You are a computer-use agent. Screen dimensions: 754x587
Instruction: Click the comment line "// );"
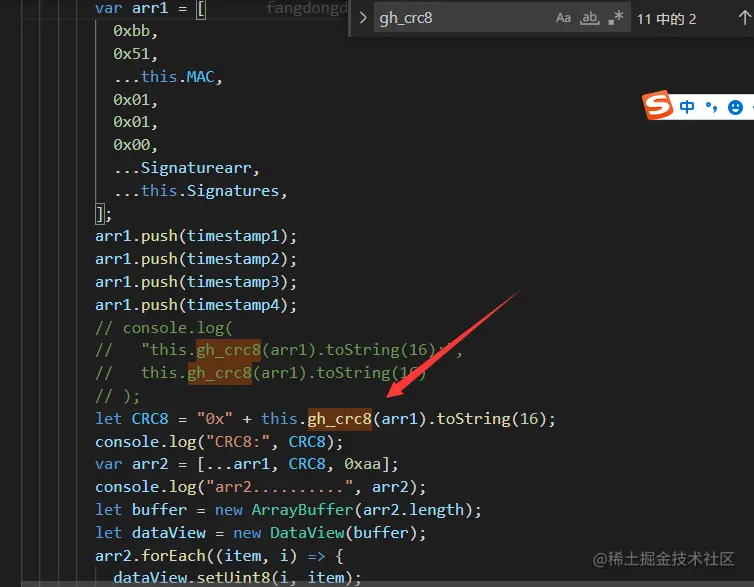click(x=118, y=397)
